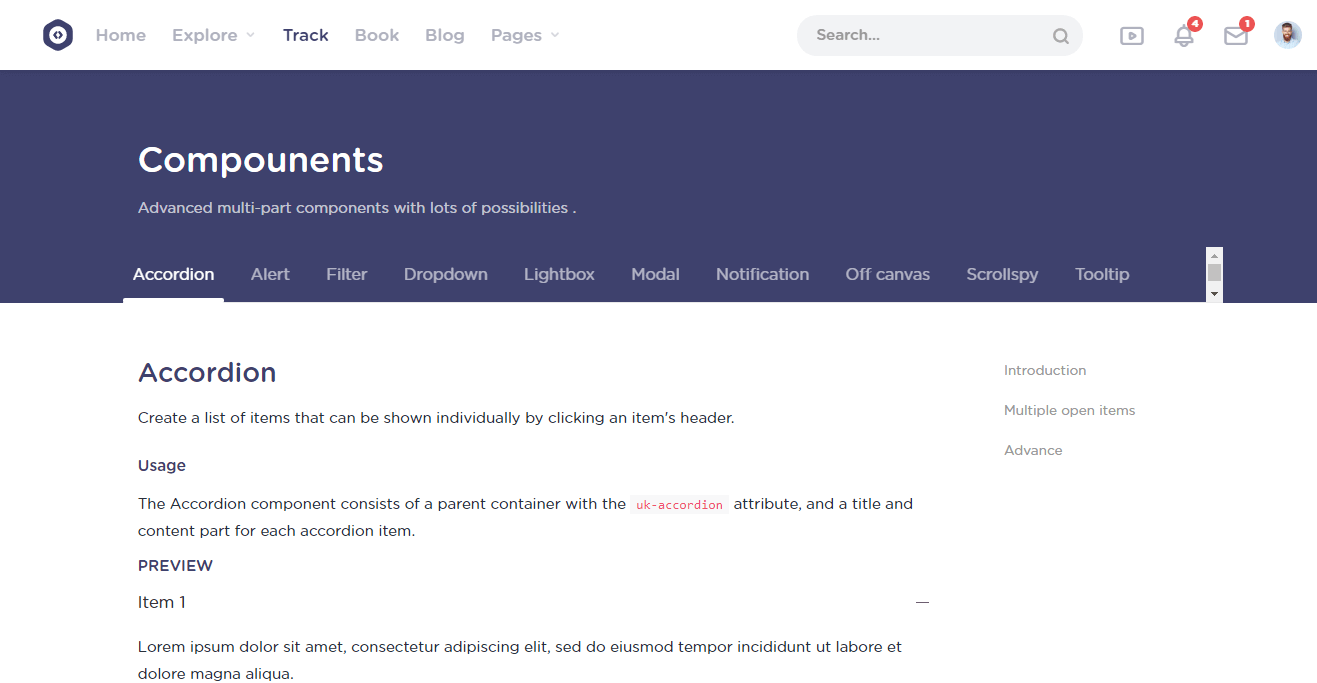
Task: Select the Lightbox tab
Action: (559, 274)
